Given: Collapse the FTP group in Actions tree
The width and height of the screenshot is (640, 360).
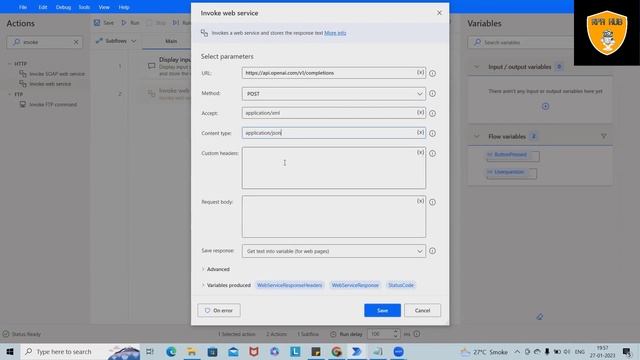Looking at the screenshot, I should point(10,94).
